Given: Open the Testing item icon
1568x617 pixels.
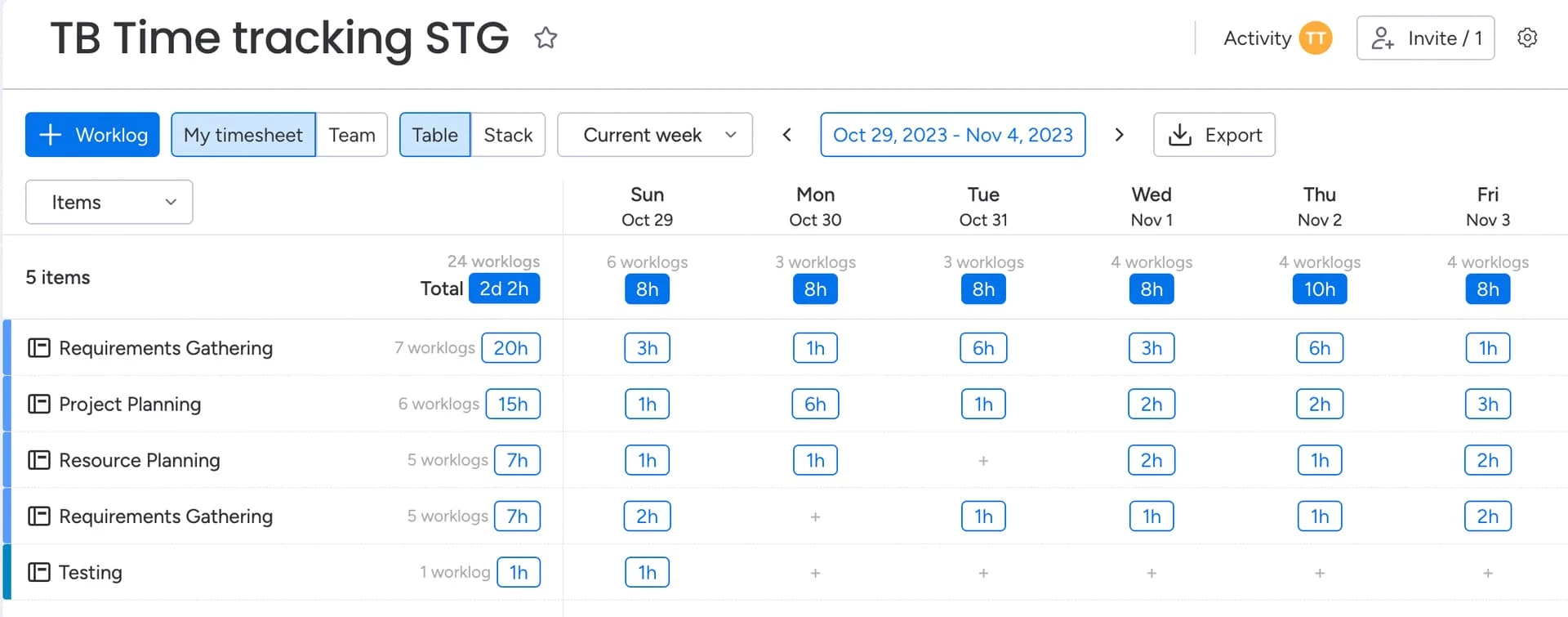Looking at the screenshot, I should pyautogui.click(x=39, y=572).
